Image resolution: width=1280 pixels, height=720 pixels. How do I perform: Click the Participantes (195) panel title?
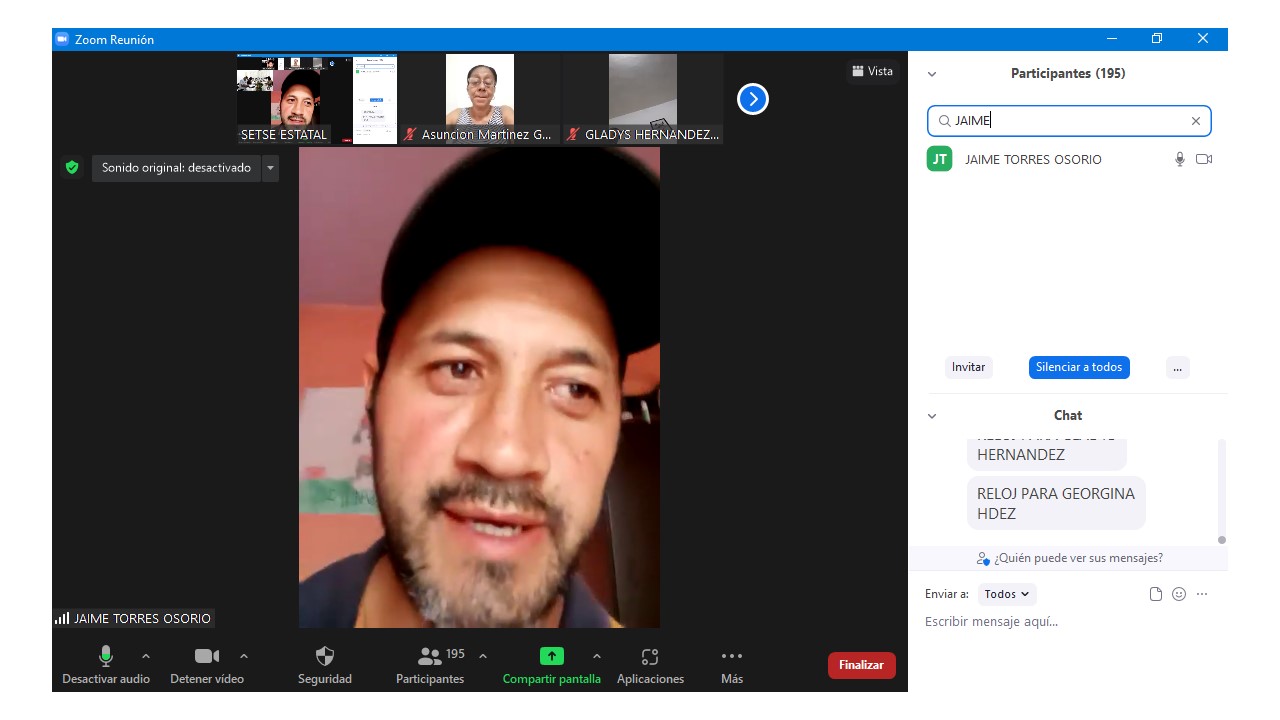pyautogui.click(x=1068, y=74)
